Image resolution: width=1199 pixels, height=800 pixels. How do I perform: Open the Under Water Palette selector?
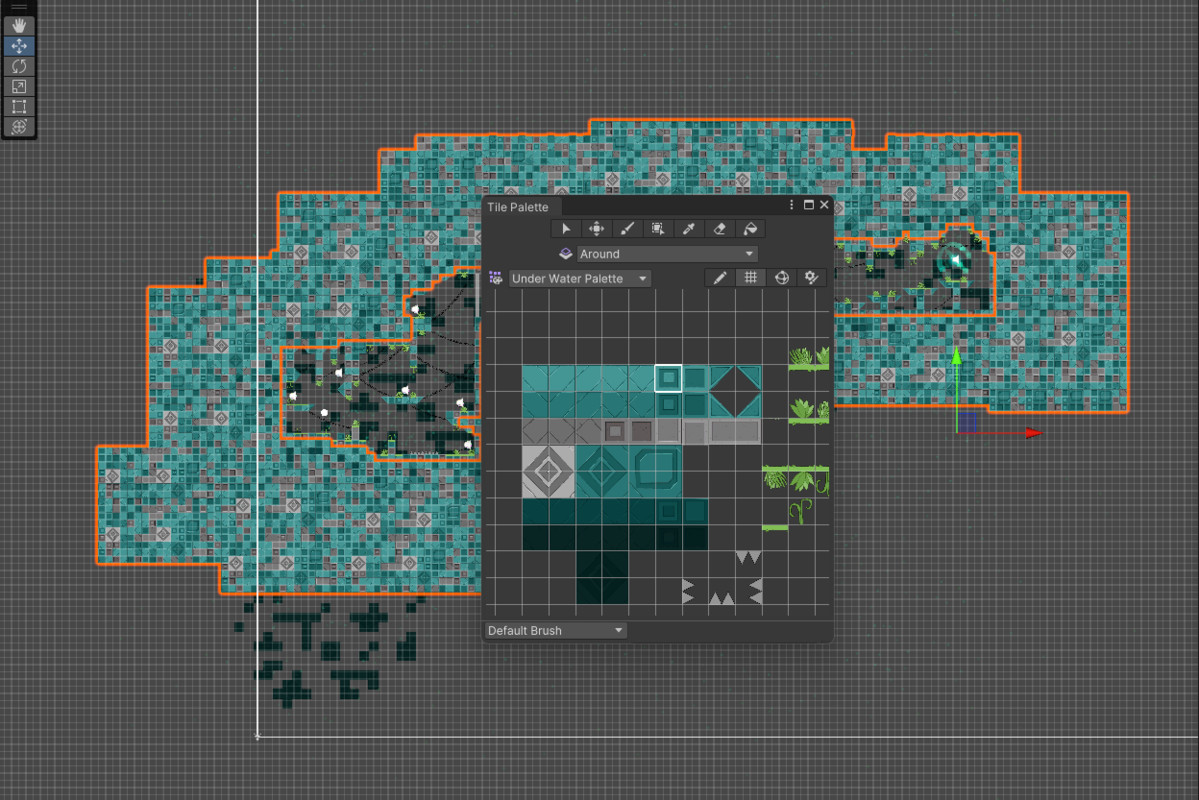(x=578, y=277)
